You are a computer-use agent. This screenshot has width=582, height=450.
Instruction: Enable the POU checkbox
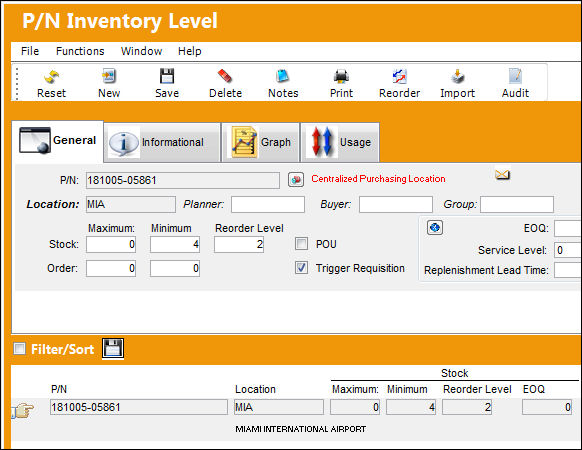[301, 244]
